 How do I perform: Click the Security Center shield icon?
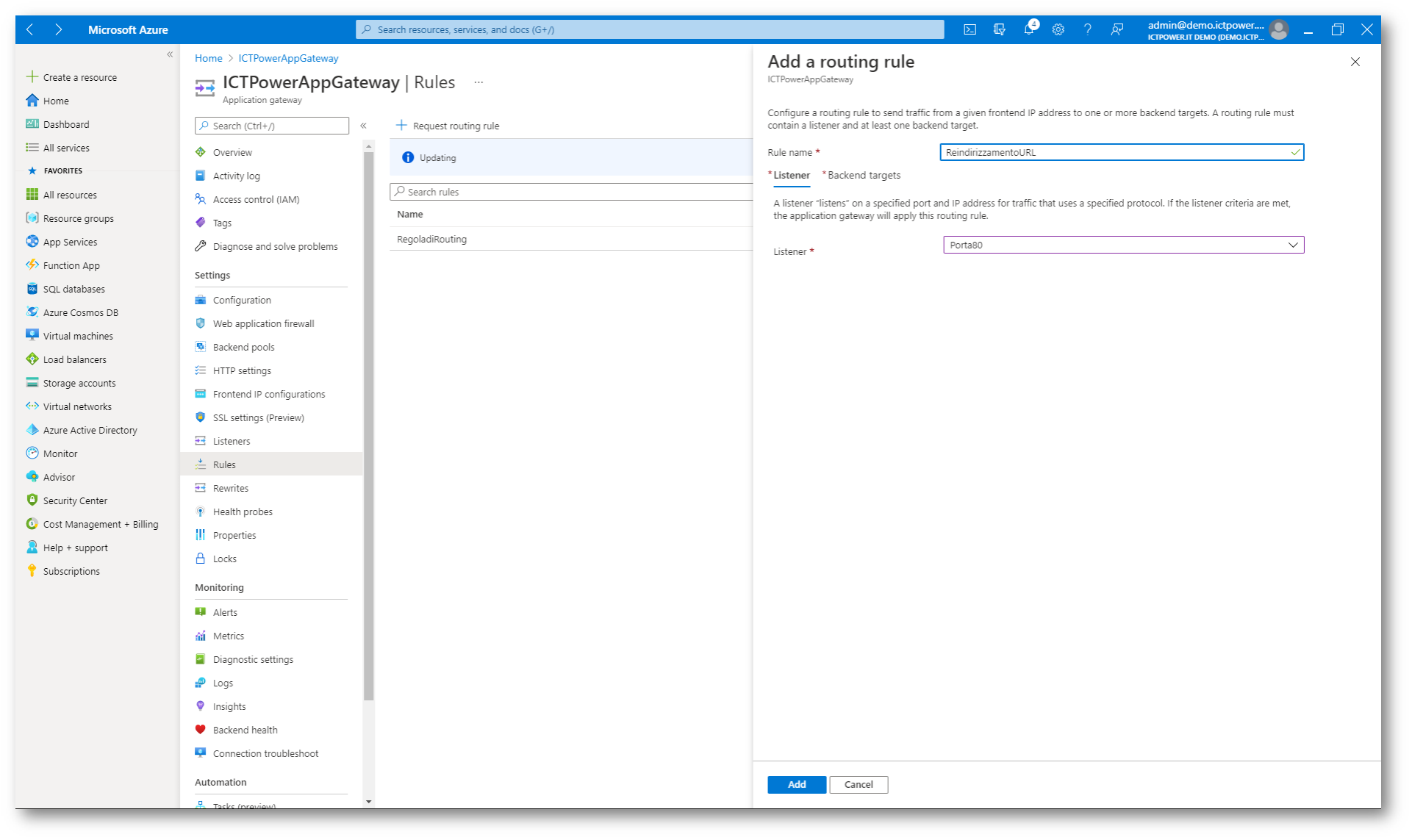tap(32, 500)
